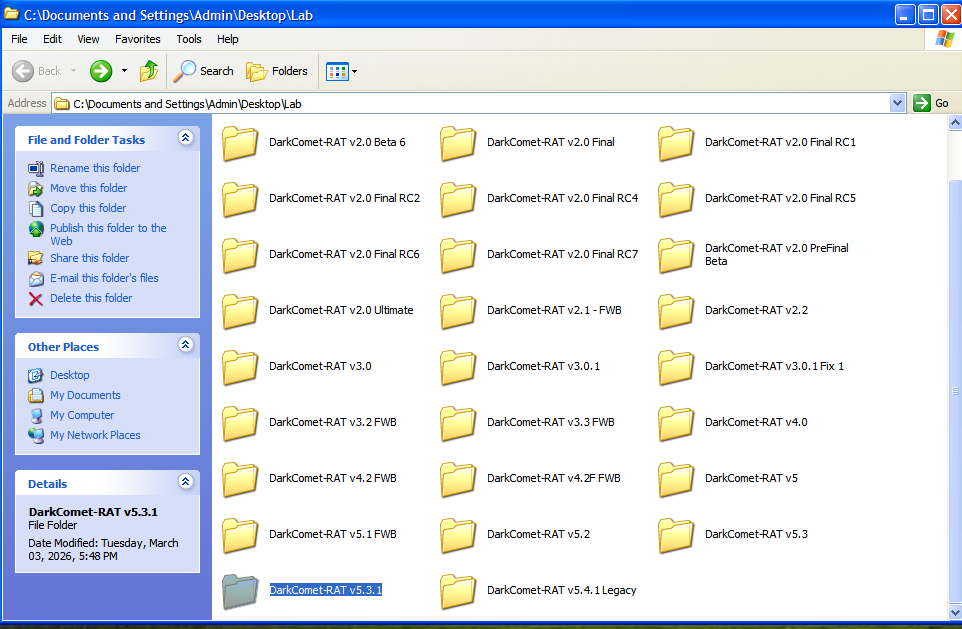Click the Delete this folder red X icon
The image size is (962, 629).
click(x=36, y=298)
